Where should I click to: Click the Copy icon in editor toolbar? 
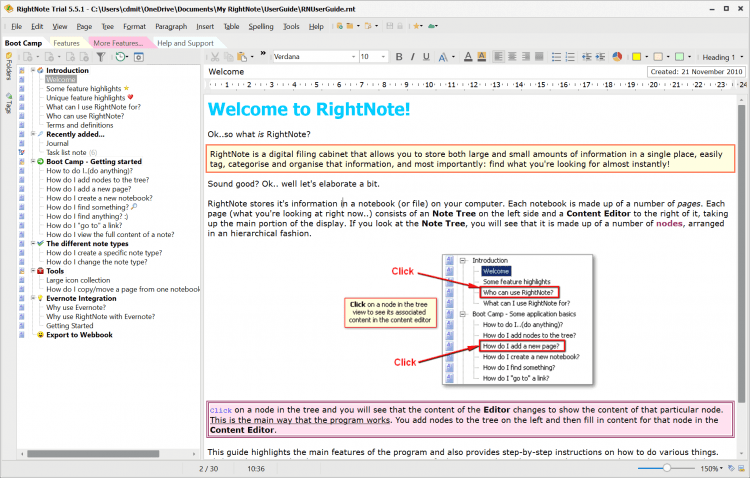pyautogui.click(x=229, y=57)
